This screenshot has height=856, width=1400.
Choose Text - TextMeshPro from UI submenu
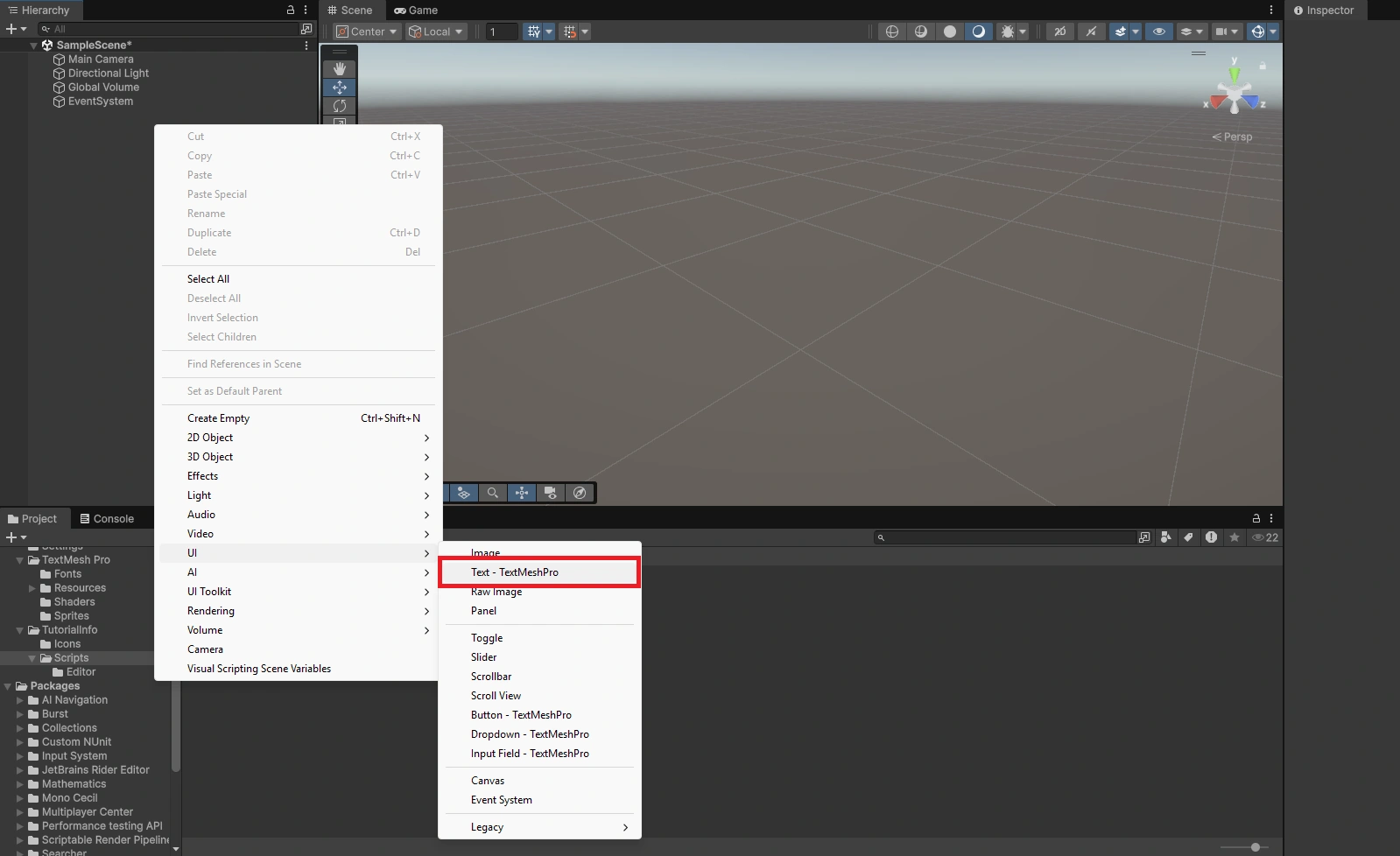(x=539, y=572)
